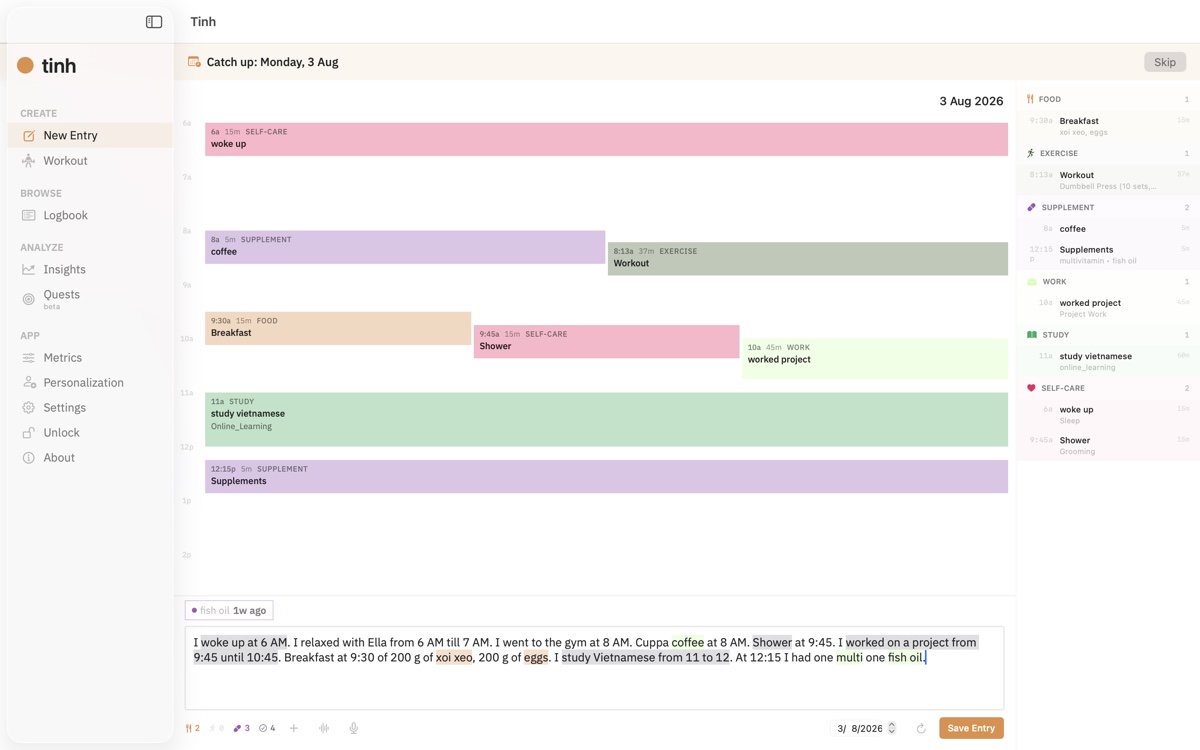Click the Personalization person icon
This screenshot has height=750, width=1200.
pyautogui.click(x=28, y=382)
